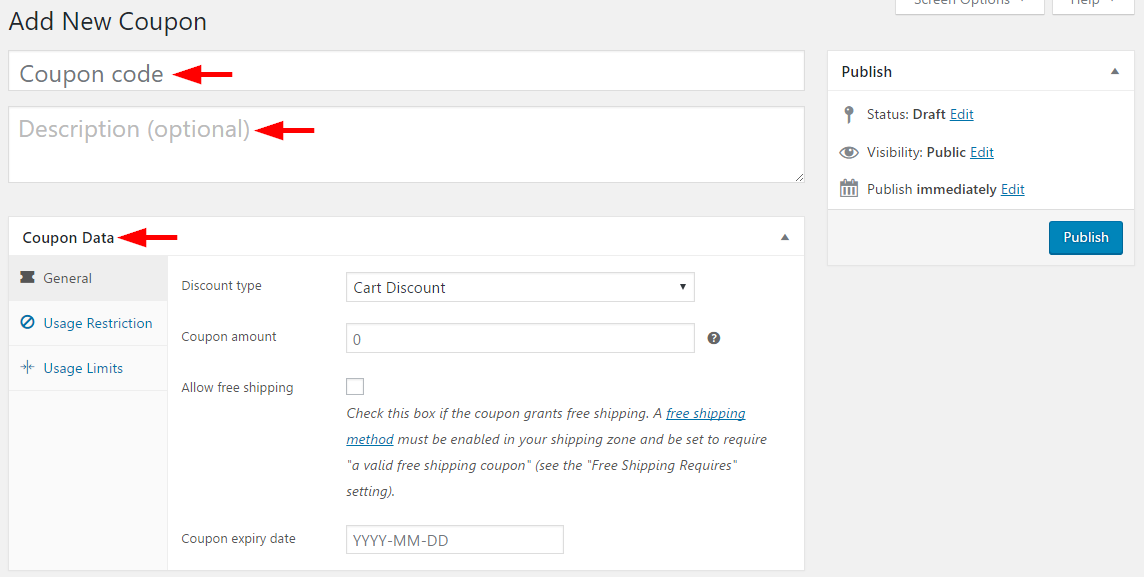Switch to the Usage Limits tab
The width and height of the screenshot is (1144, 577).
88,368
